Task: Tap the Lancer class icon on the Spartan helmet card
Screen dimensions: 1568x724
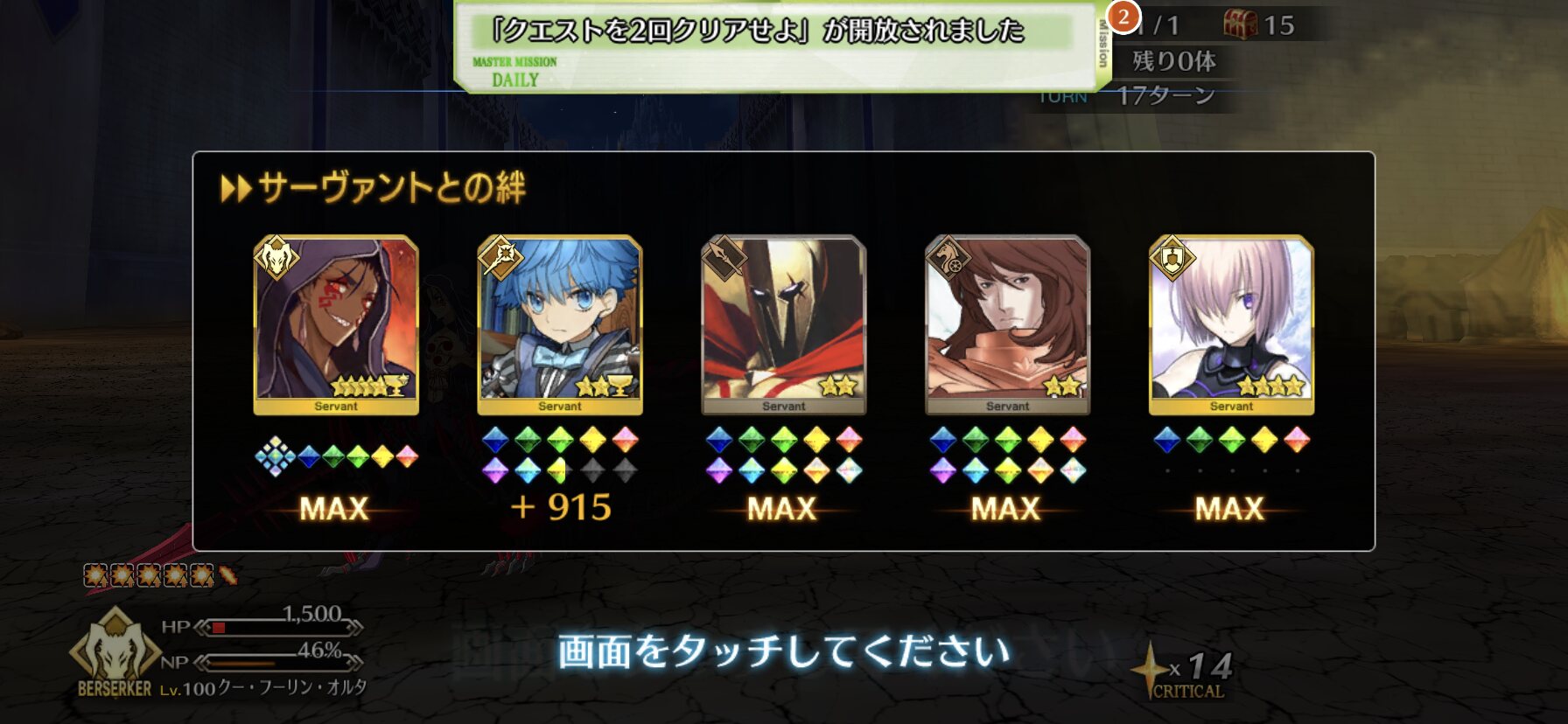Action: [x=724, y=258]
